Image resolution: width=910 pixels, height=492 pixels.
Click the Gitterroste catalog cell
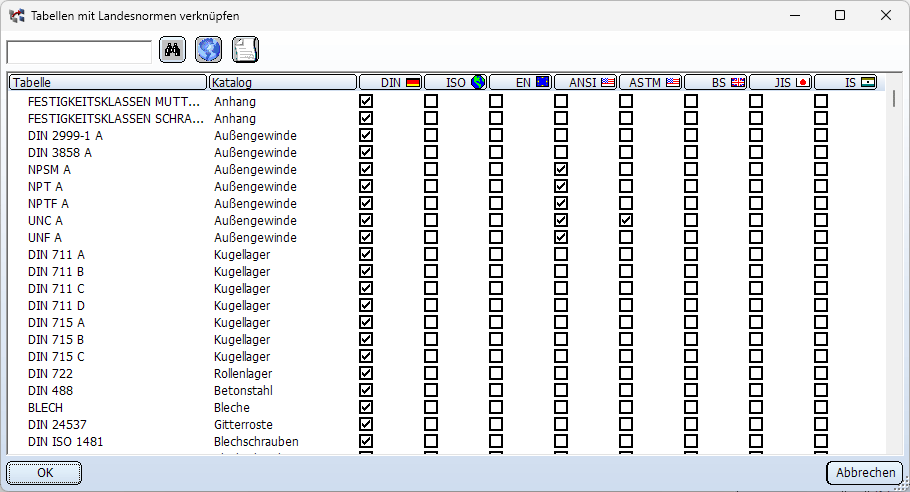point(243,425)
